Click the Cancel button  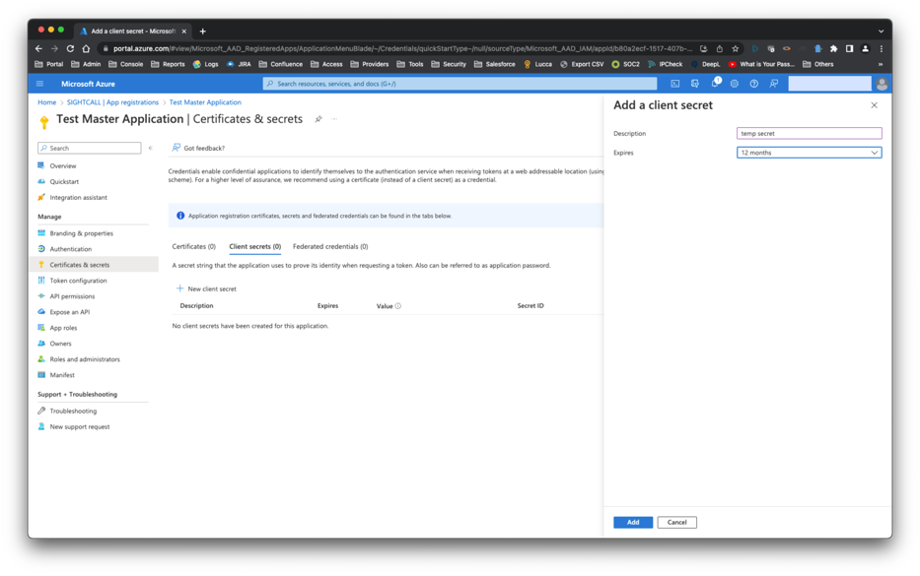pyautogui.click(x=677, y=522)
